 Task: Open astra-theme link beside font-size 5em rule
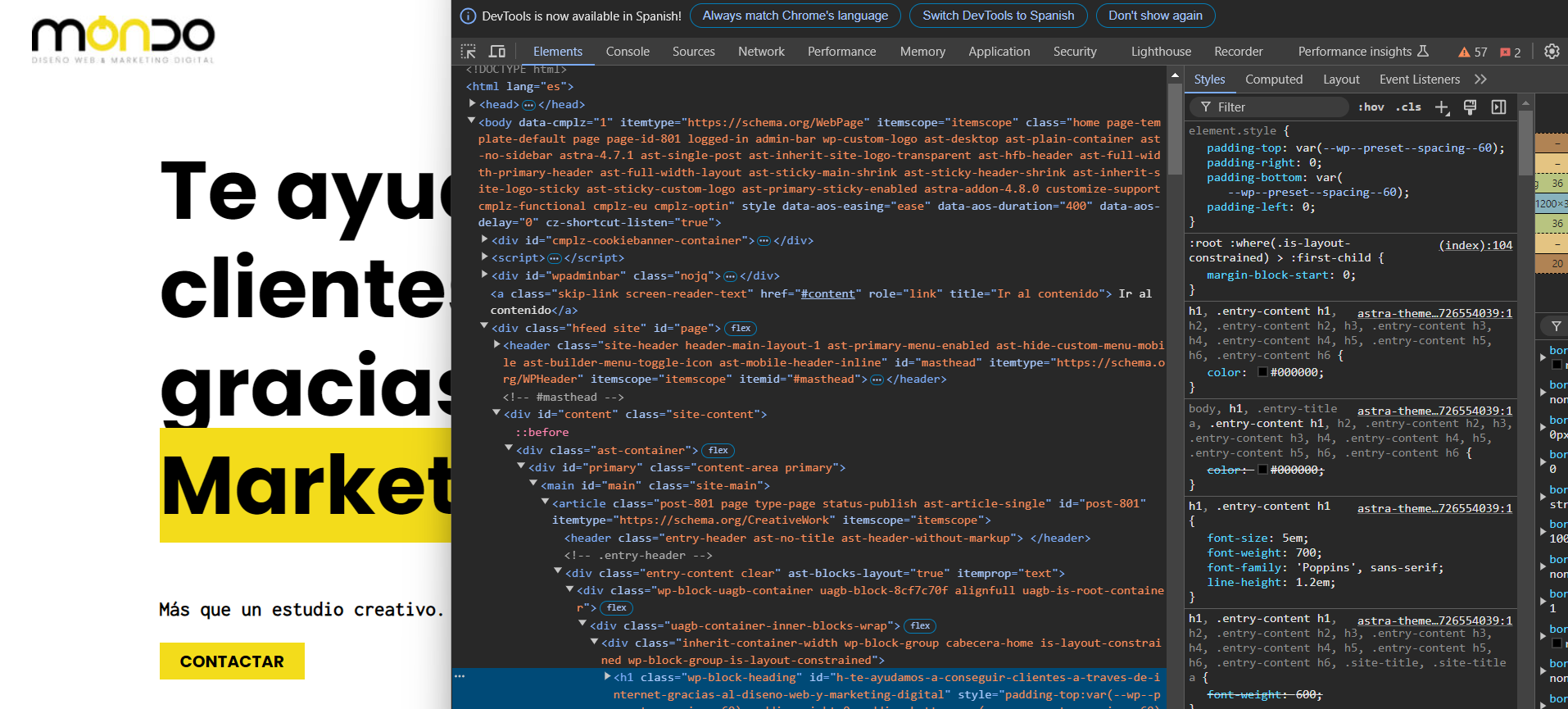1434,508
